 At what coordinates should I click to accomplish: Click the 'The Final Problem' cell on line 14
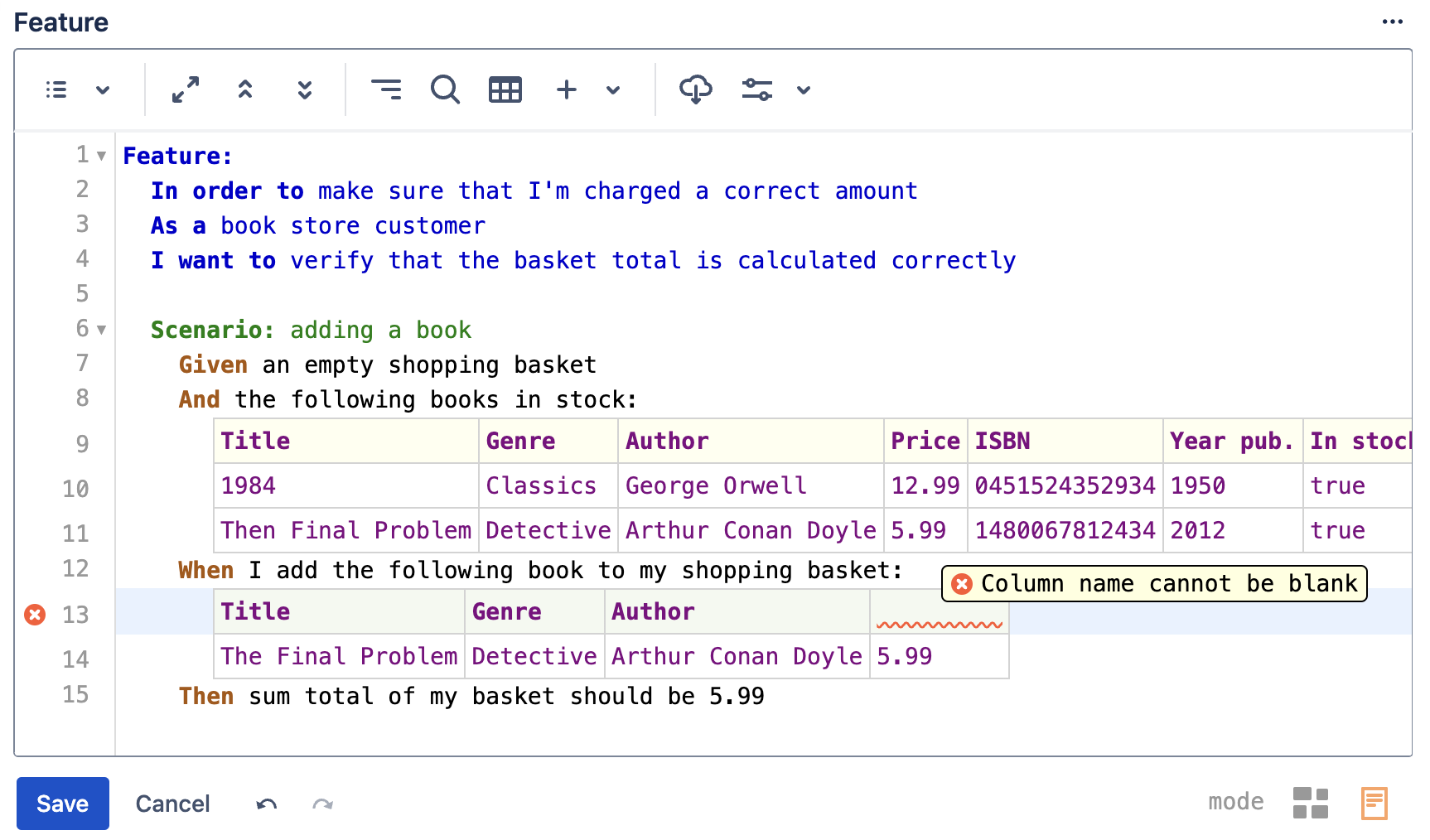tap(340, 656)
